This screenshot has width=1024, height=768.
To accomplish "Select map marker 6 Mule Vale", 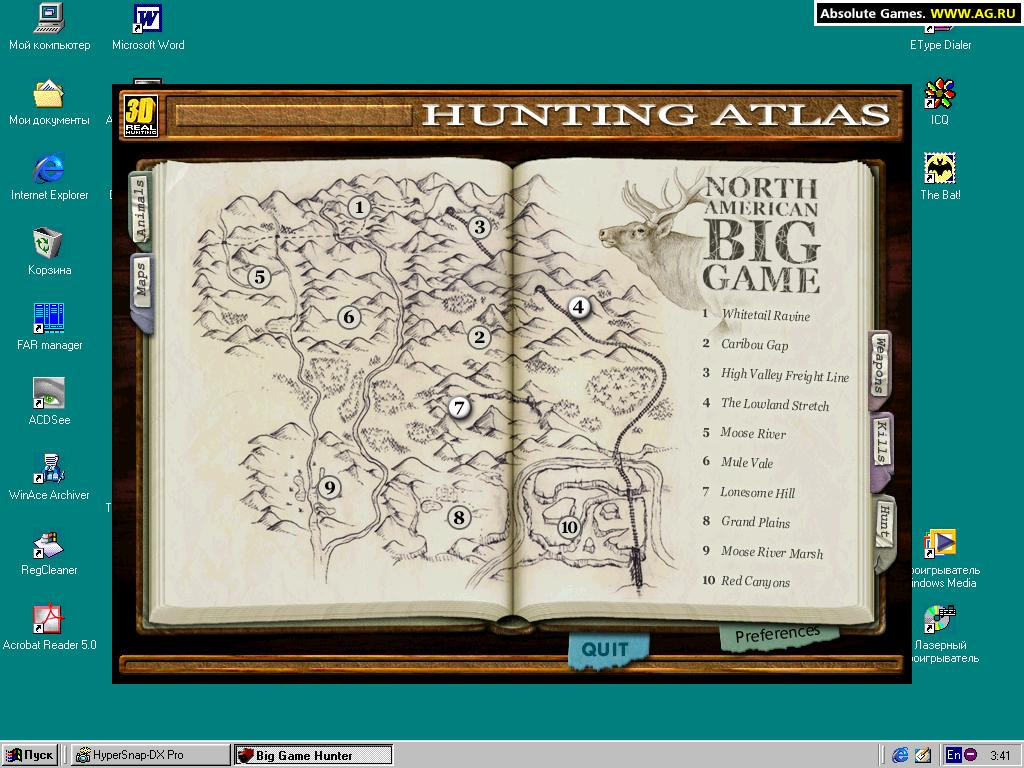I will (349, 317).
